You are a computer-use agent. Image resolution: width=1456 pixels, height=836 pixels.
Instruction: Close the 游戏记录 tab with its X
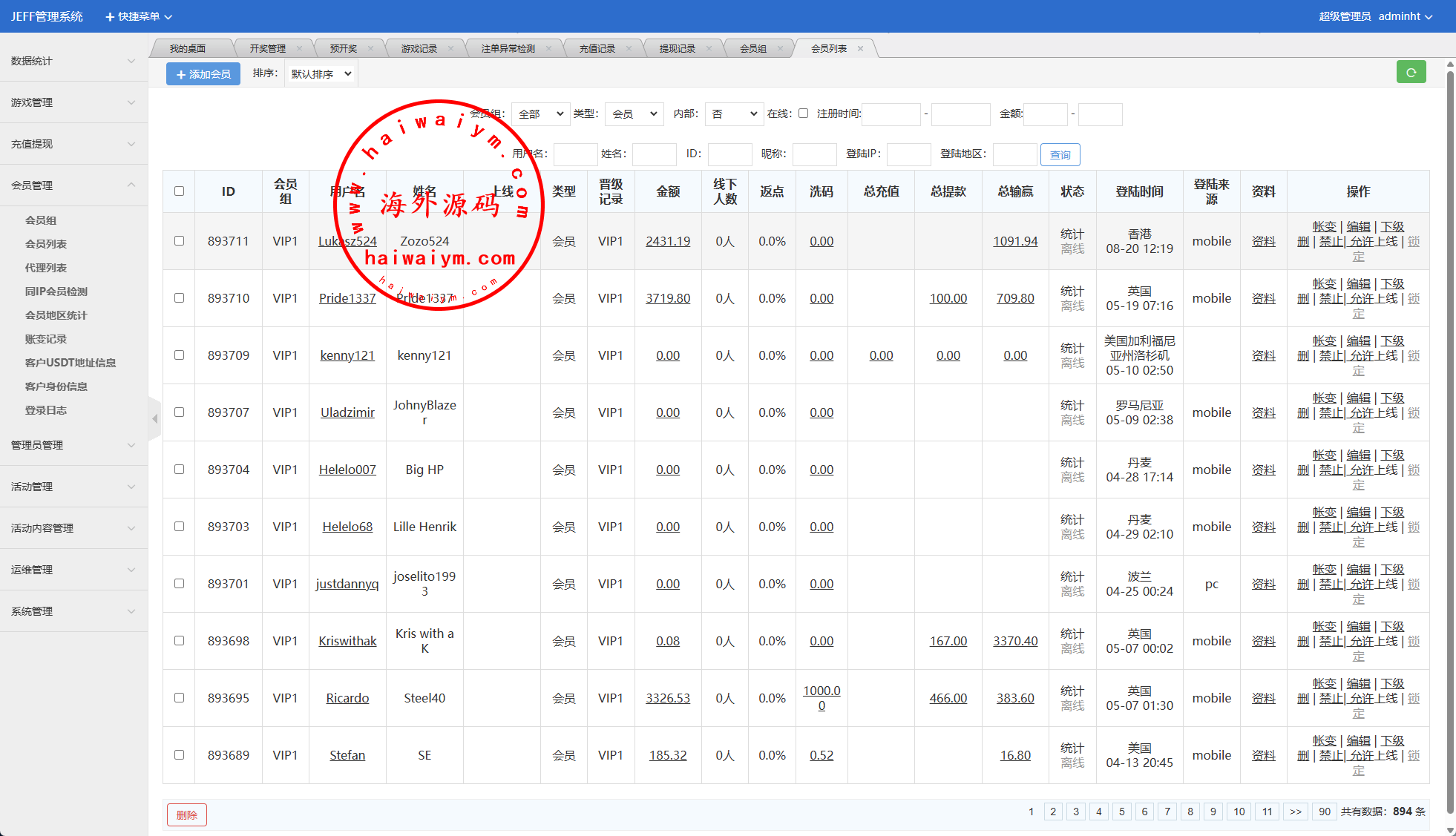pos(450,49)
